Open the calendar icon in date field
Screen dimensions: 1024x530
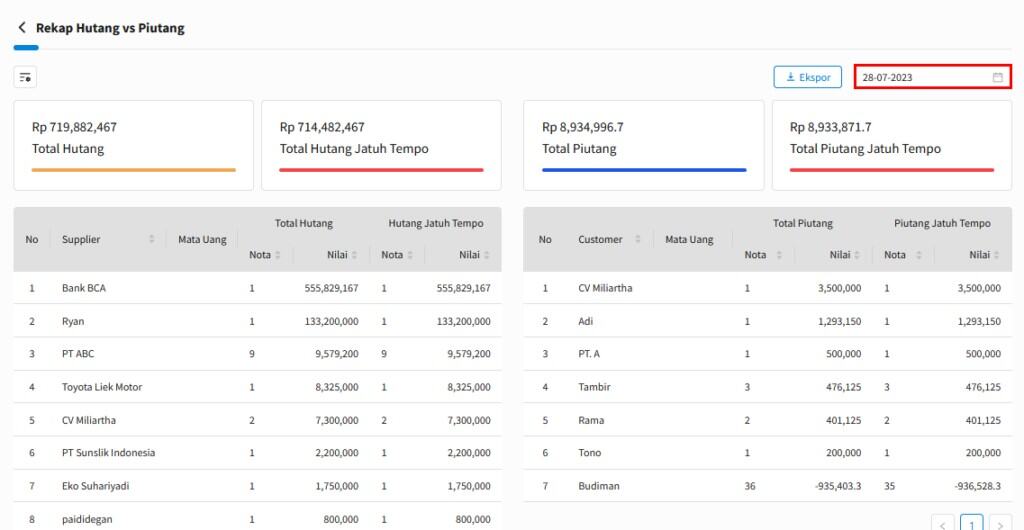(x=997, y=77)
